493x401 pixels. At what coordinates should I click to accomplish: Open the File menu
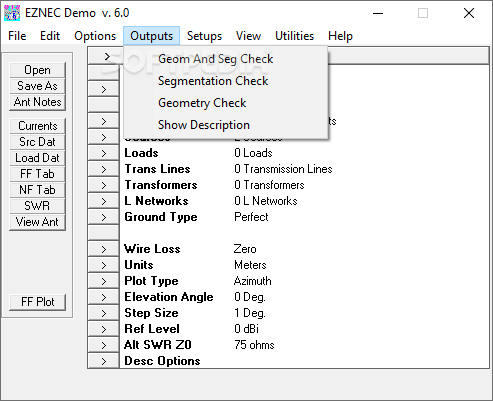(x=17, y=36)
